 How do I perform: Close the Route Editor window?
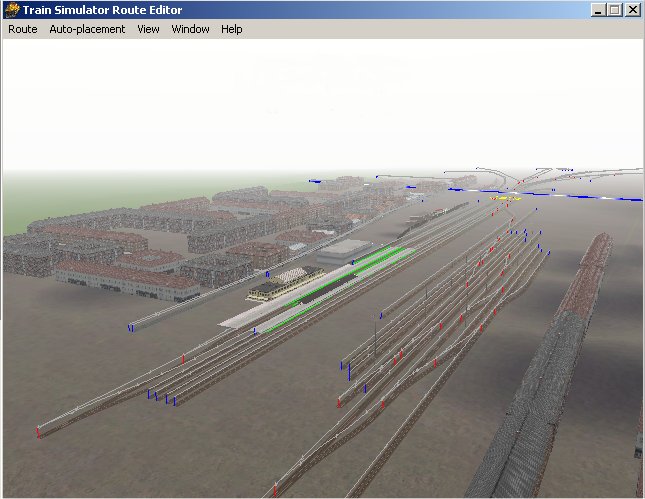coord(631,10)
